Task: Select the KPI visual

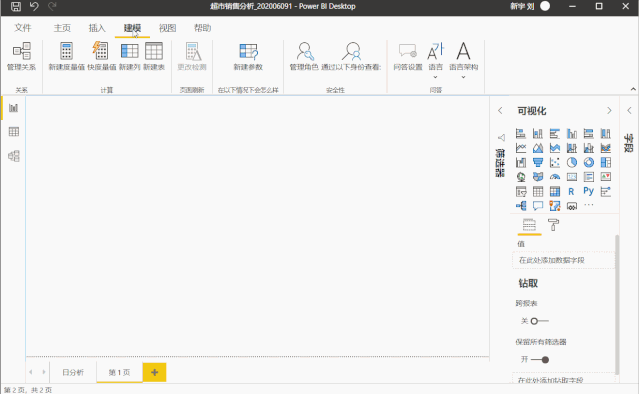Action: [x=606, y=177]
